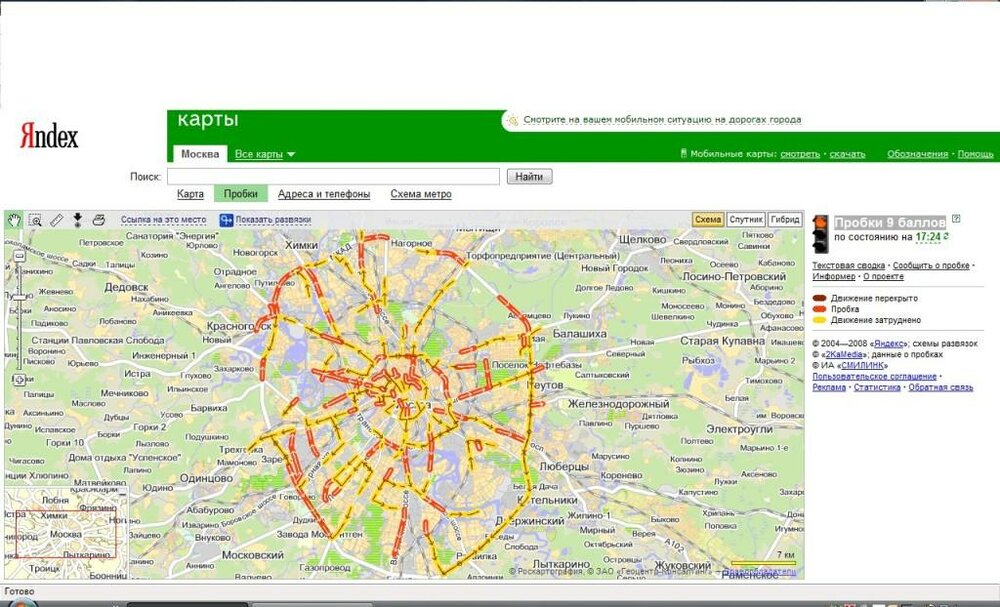
Task: Click the map zoom-in plus button
Action: (x=20, y=379)
